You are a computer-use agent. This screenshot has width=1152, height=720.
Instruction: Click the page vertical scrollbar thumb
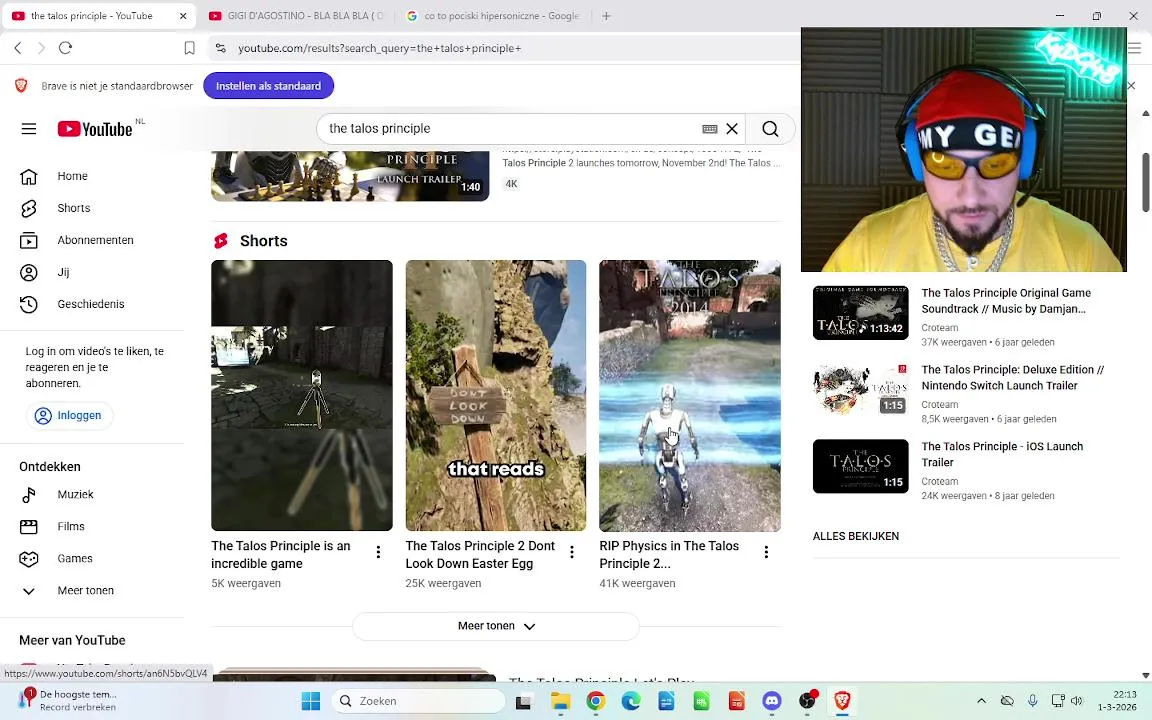click(x=1145, y=182)
